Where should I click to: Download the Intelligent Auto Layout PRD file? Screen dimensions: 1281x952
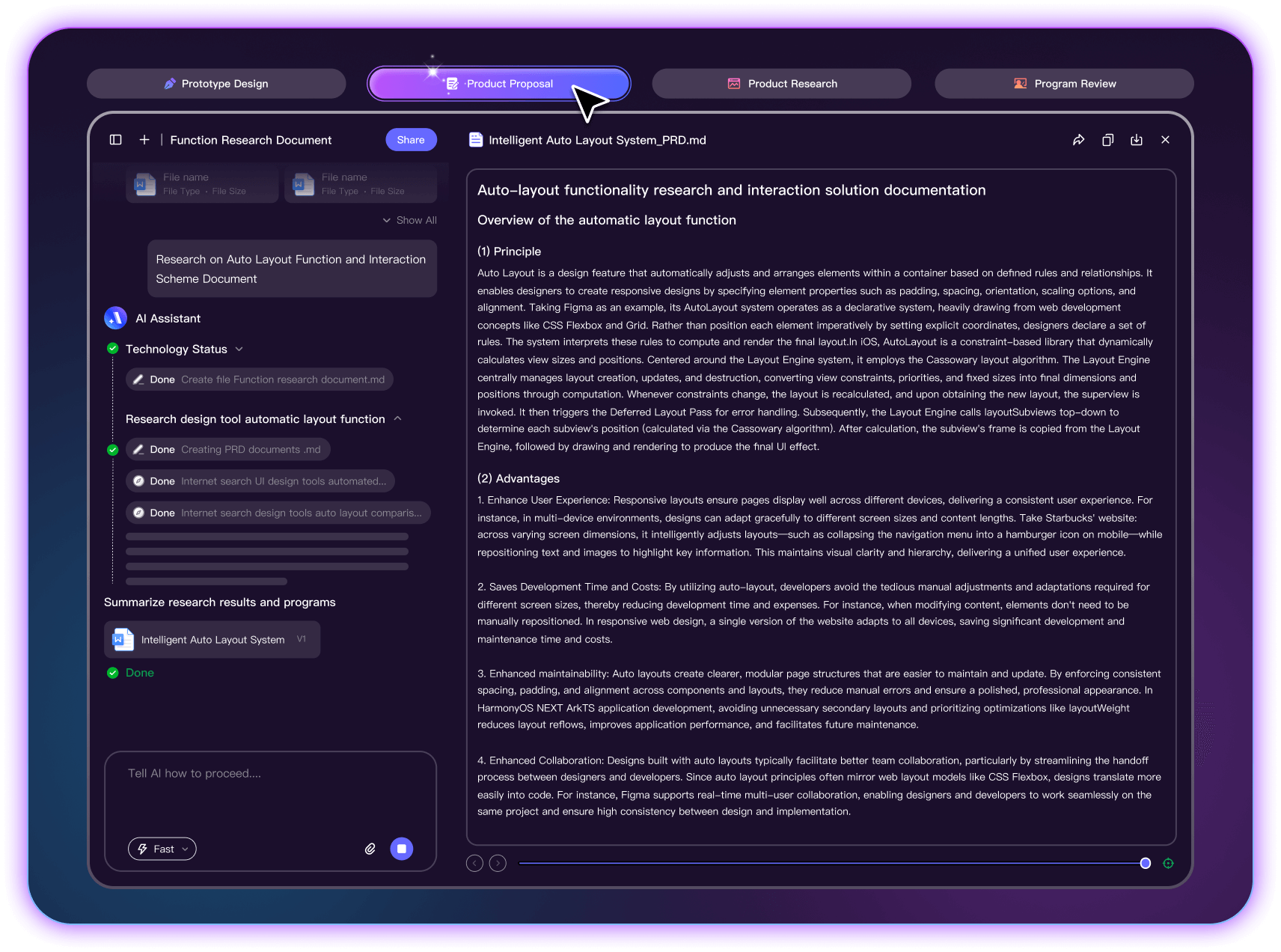1136,140
